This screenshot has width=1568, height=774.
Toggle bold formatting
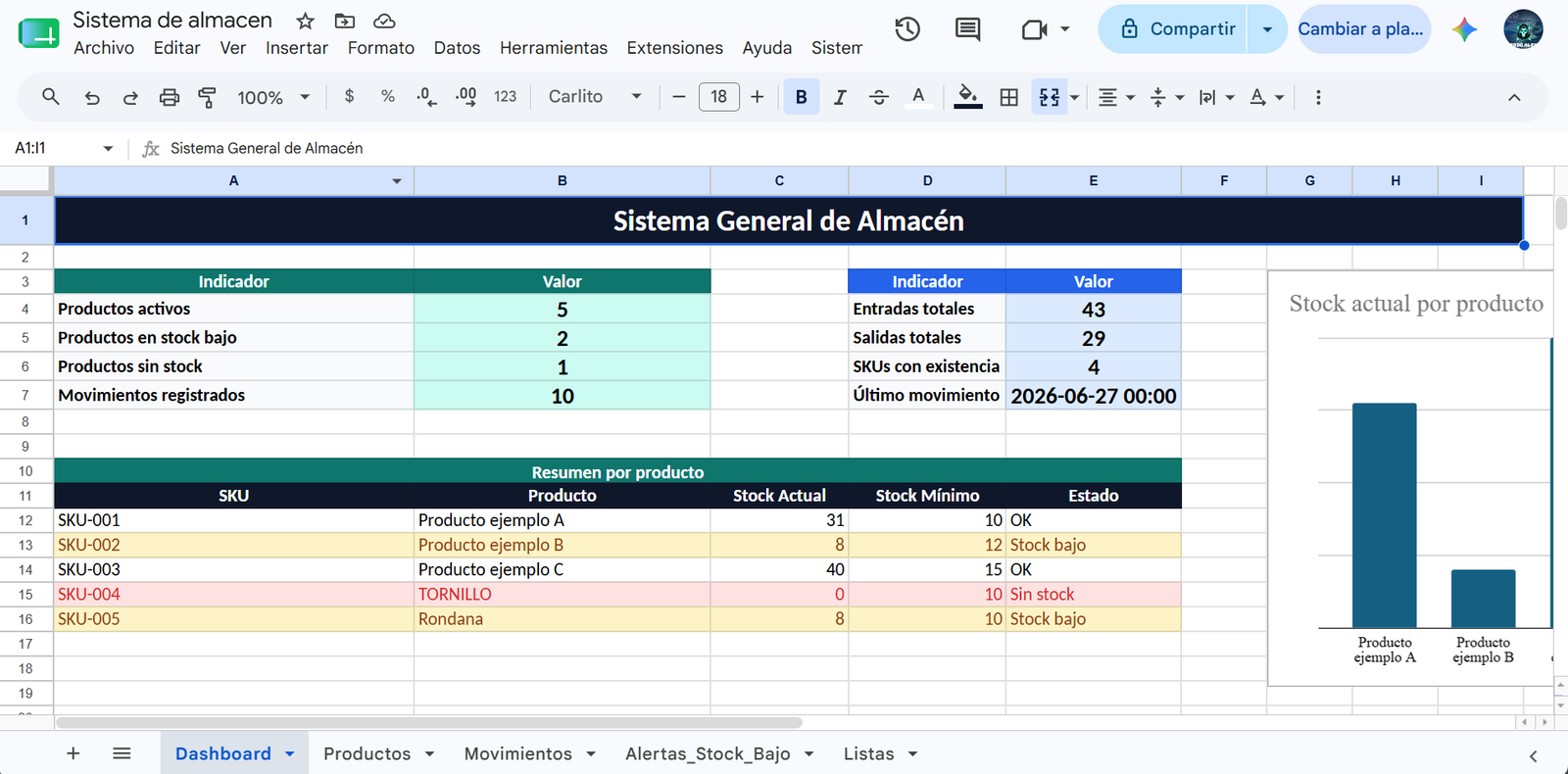tap(802, 96)
